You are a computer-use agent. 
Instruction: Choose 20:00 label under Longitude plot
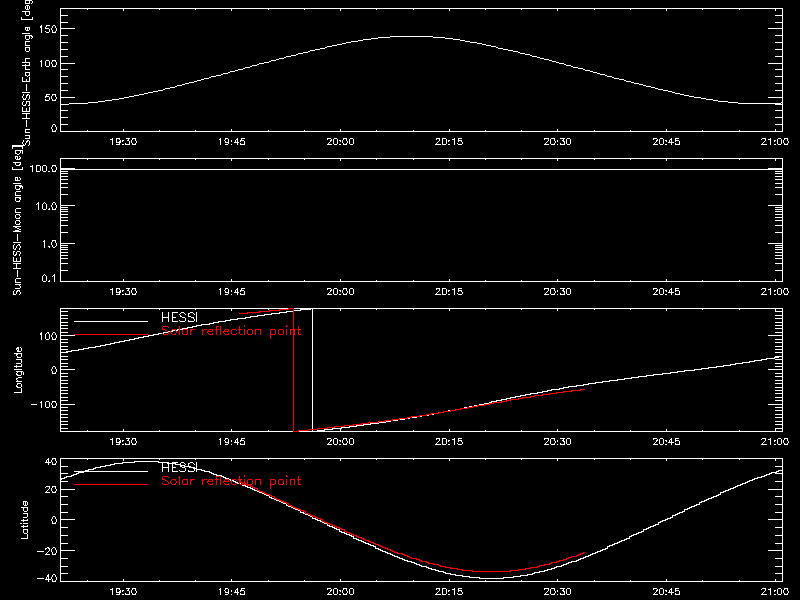[x=340, y=442]
